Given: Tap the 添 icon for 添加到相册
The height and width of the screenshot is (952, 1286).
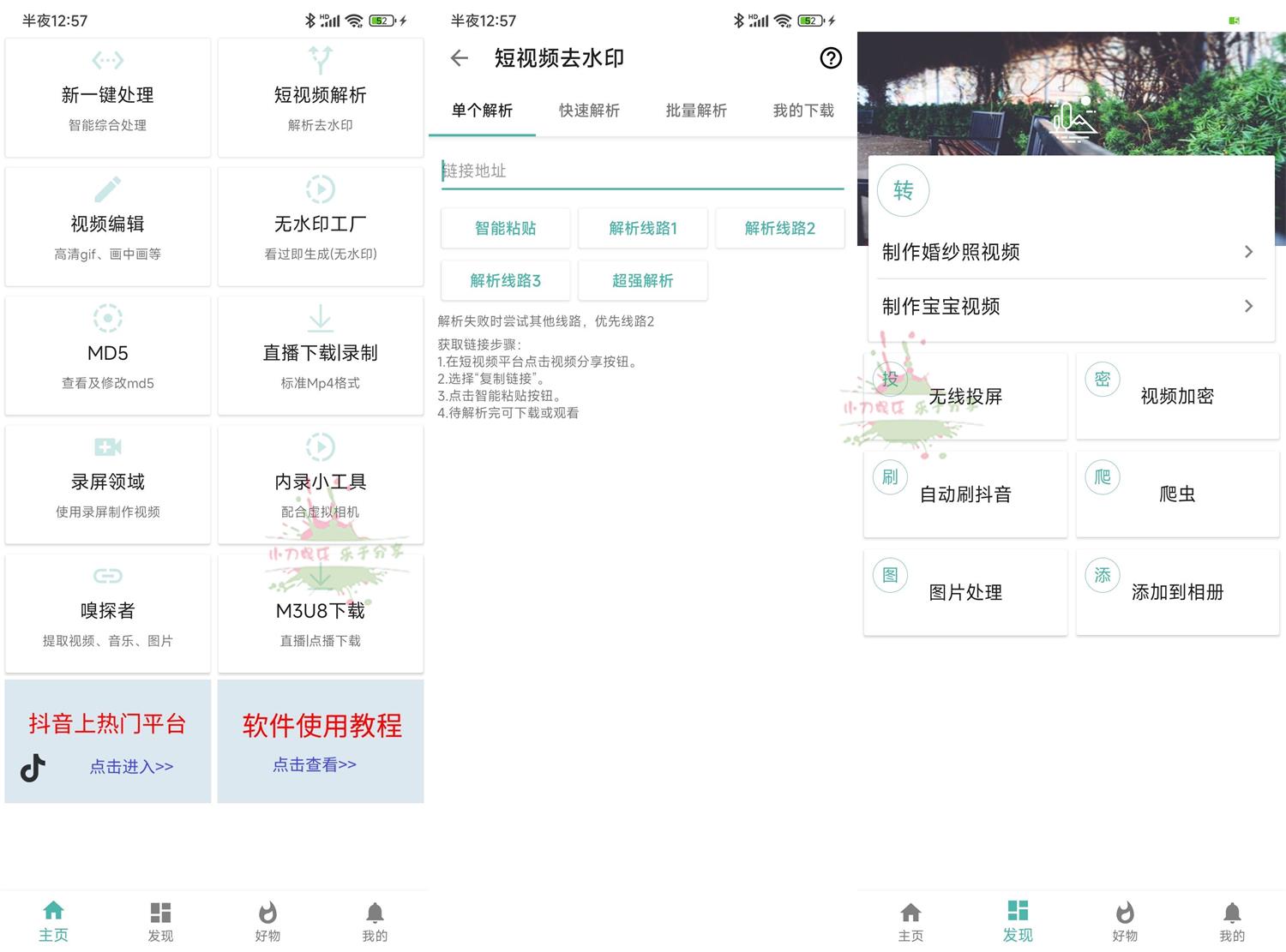Looking at the screenshot, I should click(1103, 575).
